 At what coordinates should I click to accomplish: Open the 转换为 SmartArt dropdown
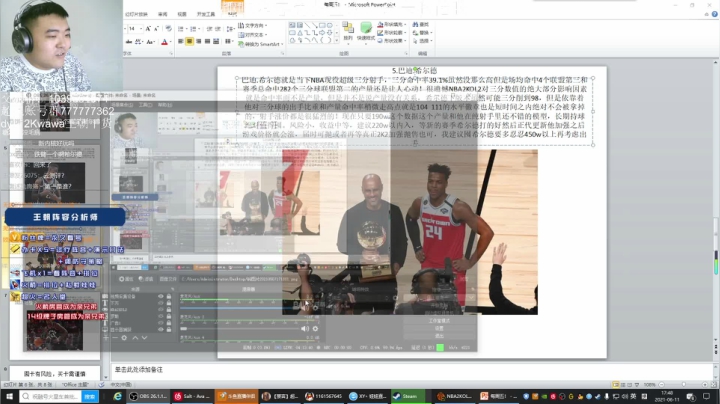pyautogui.click(x=260, y=44)
